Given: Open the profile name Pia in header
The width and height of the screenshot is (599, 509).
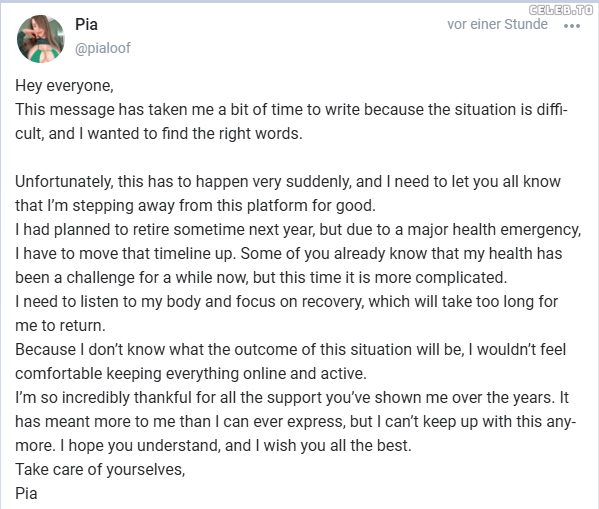Looking at the screenshot, I should [x=86, y=24].
